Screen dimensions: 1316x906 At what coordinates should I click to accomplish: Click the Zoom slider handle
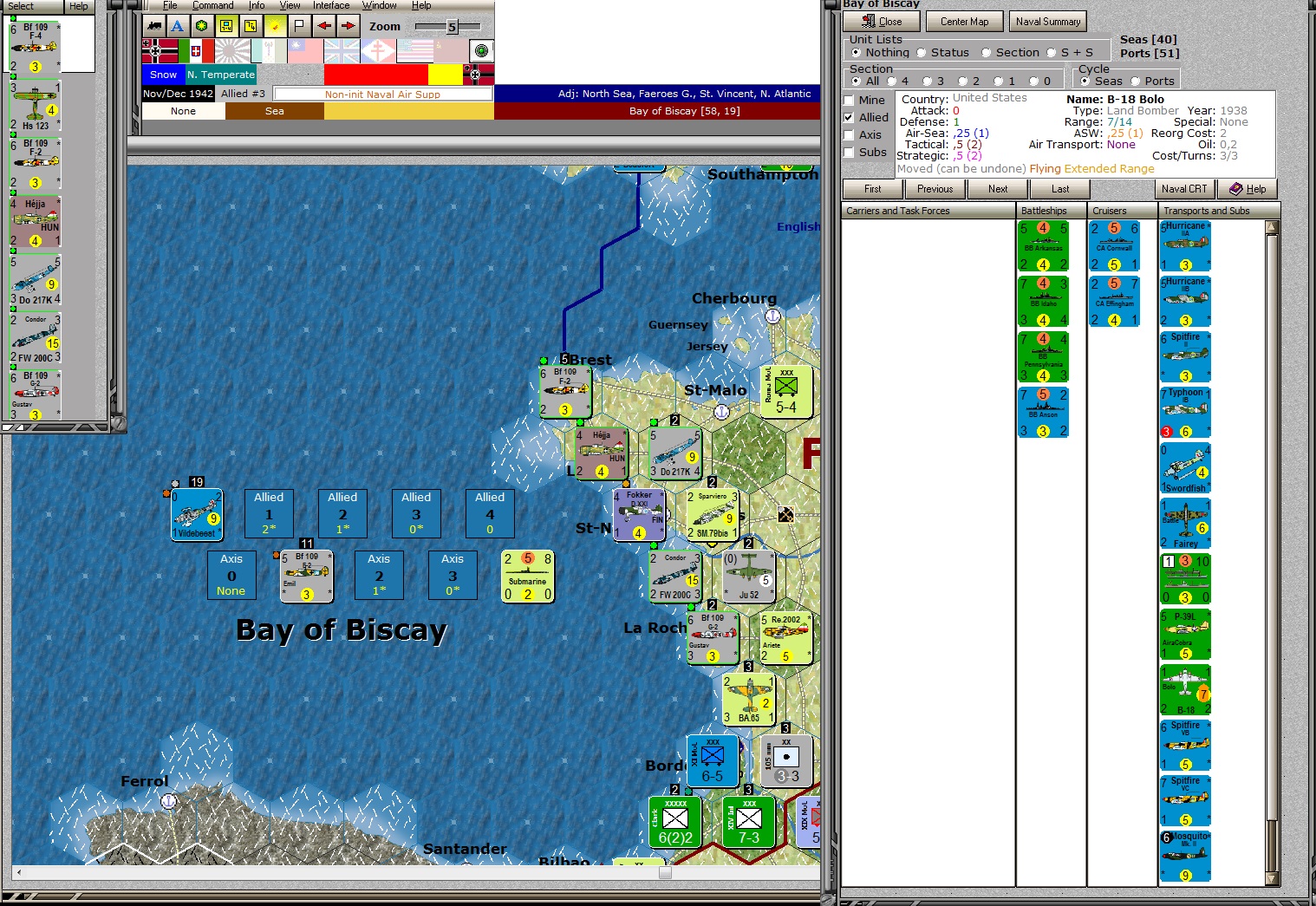coord(452,27)
